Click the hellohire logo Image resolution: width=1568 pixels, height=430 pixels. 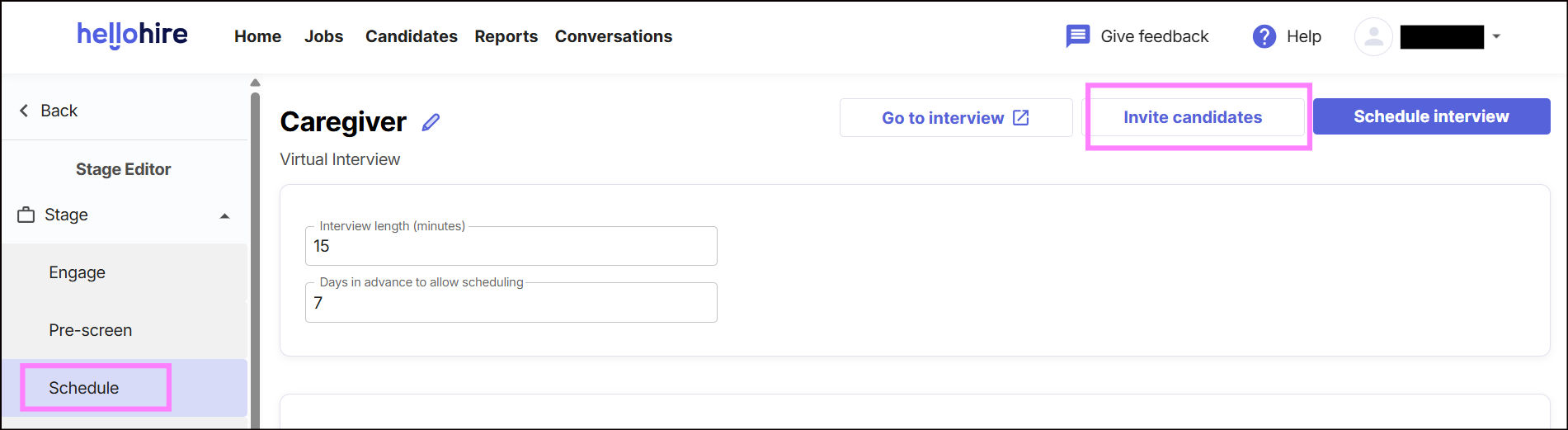click(132, 35)
